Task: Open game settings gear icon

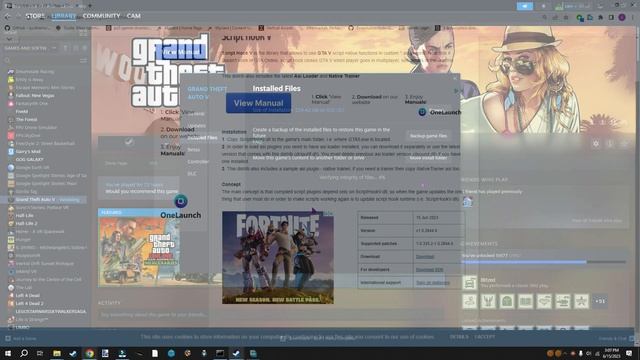Action: click(596, 144)
